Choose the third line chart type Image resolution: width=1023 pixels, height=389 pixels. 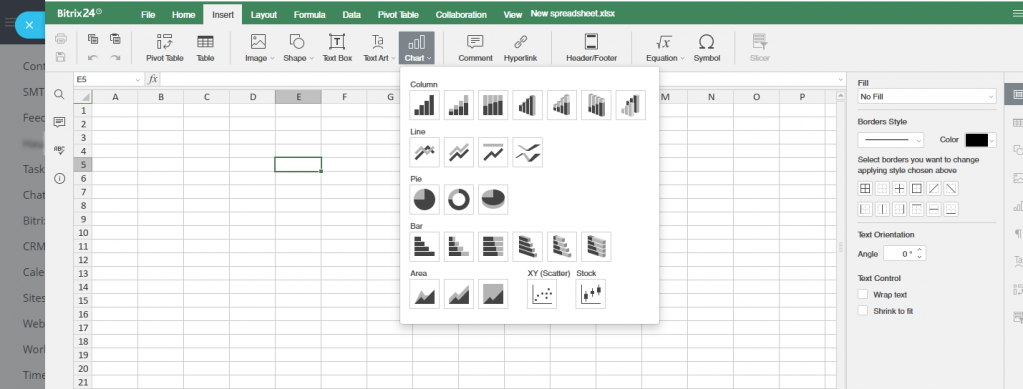pyautogui.click(x=493, y=152)
